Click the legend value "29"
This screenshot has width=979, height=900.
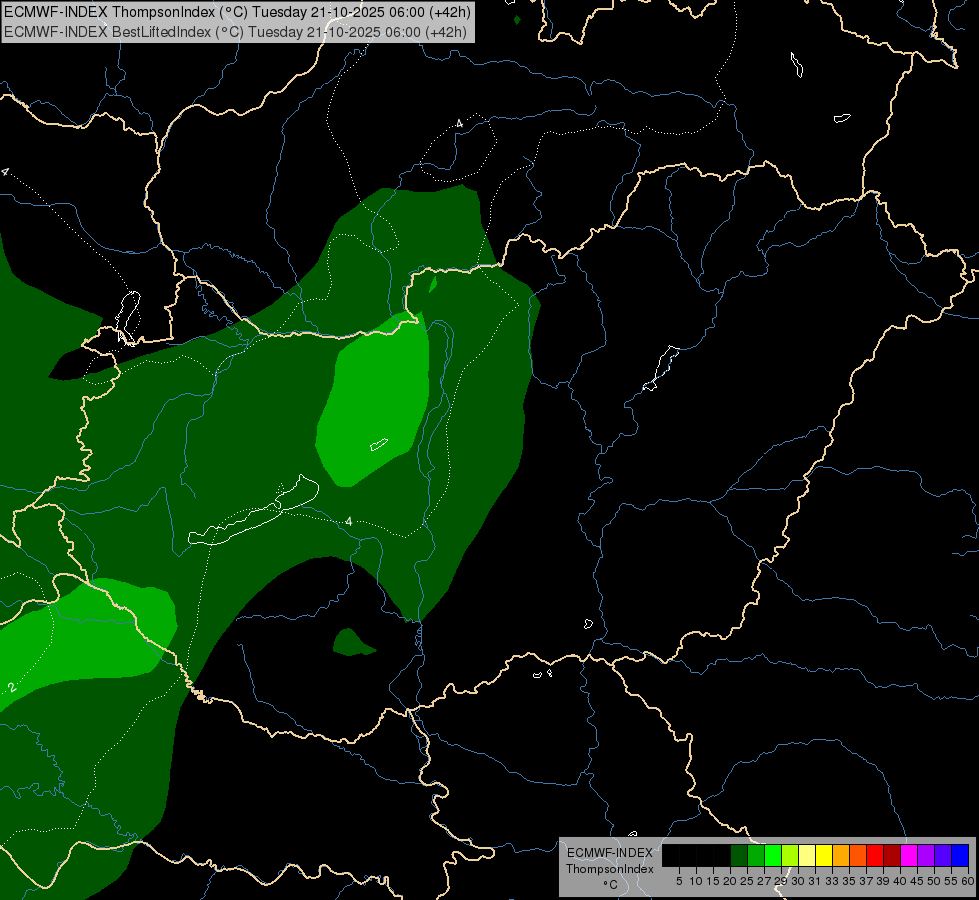[x=782, y=881]
